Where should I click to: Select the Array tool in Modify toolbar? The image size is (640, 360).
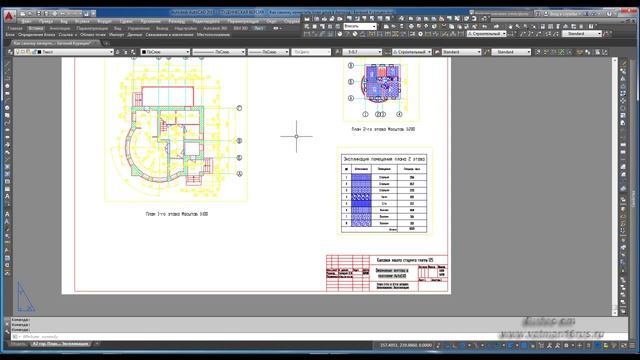(623, 93)
